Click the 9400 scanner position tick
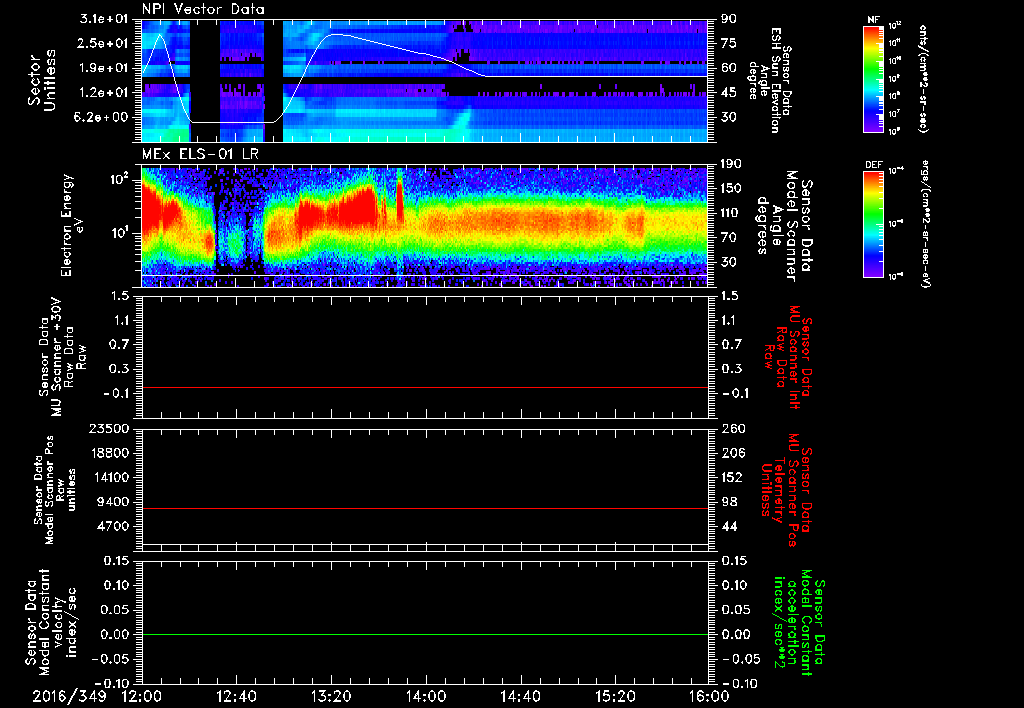 click(114, 502)
